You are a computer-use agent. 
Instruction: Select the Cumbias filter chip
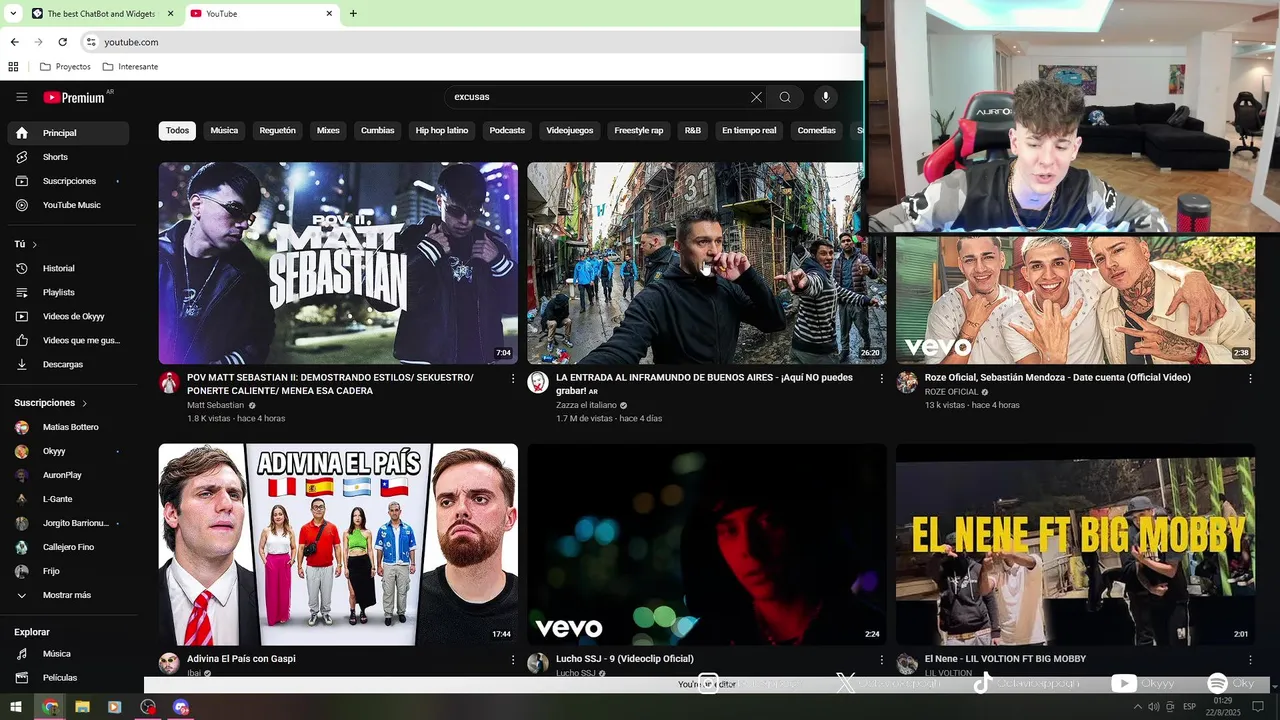[378, 130]
